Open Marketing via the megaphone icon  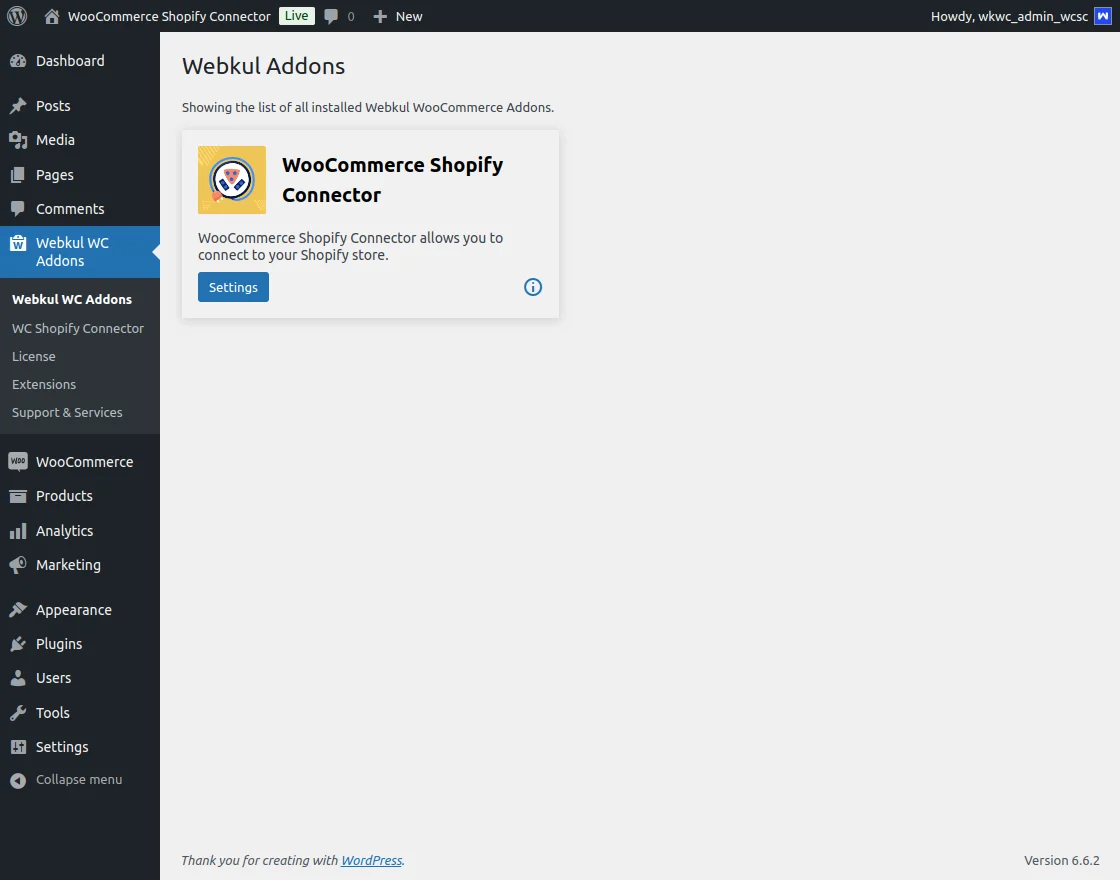coord(16,565)
